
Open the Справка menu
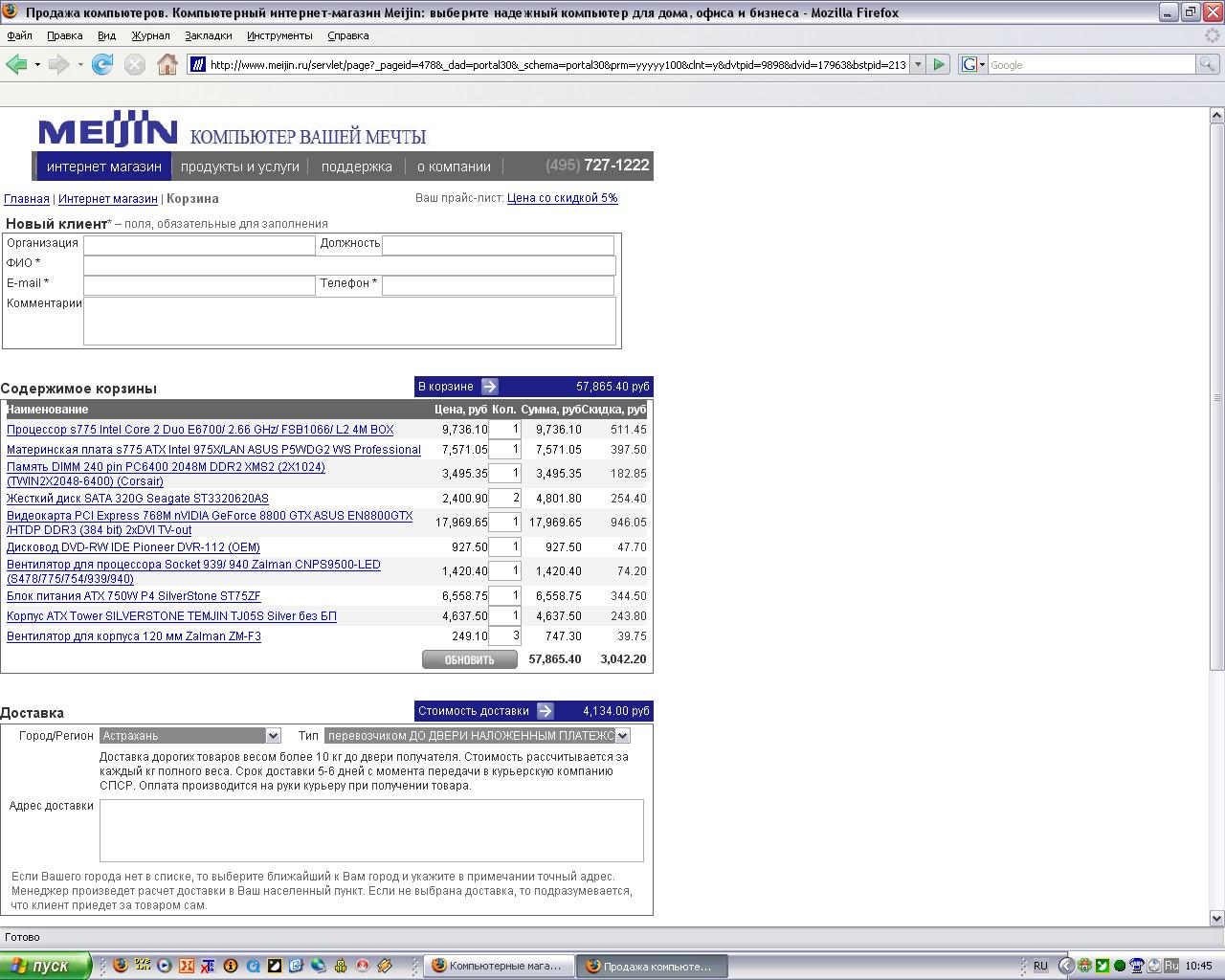(347, 35)
